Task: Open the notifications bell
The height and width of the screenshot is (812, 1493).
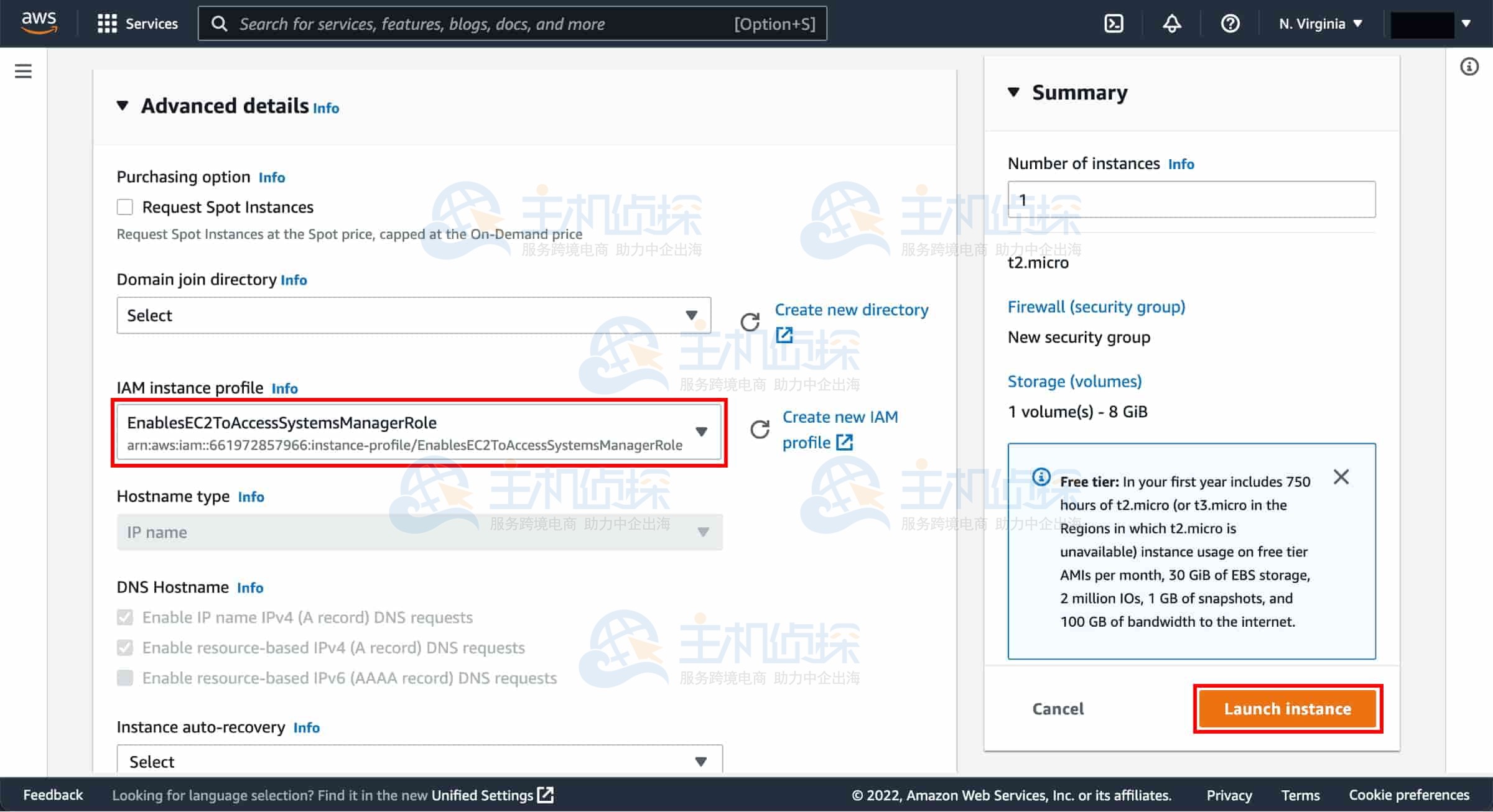Action: [1171, 24]
